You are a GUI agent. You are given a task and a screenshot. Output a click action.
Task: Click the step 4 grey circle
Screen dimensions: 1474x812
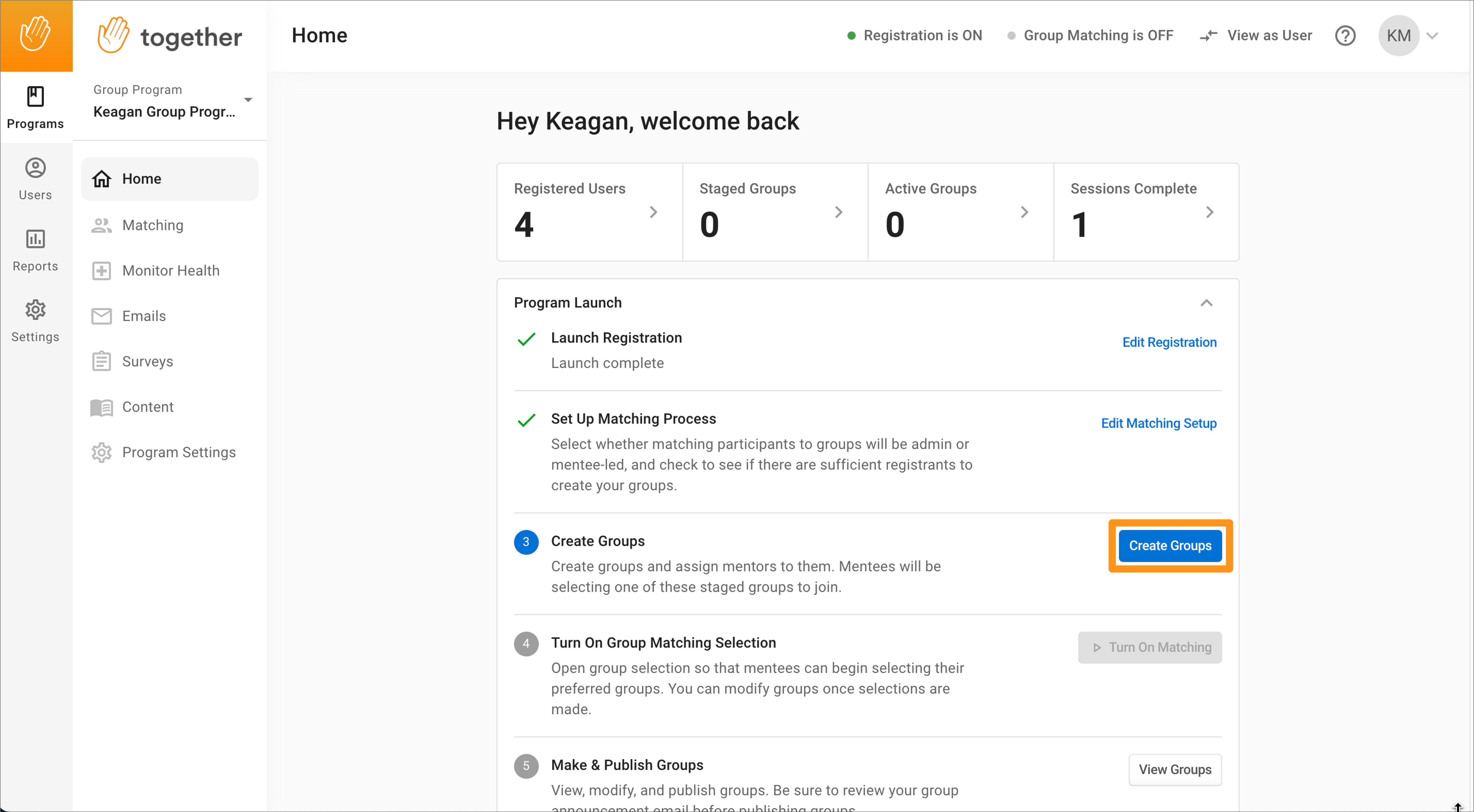[x=526, y=644]
